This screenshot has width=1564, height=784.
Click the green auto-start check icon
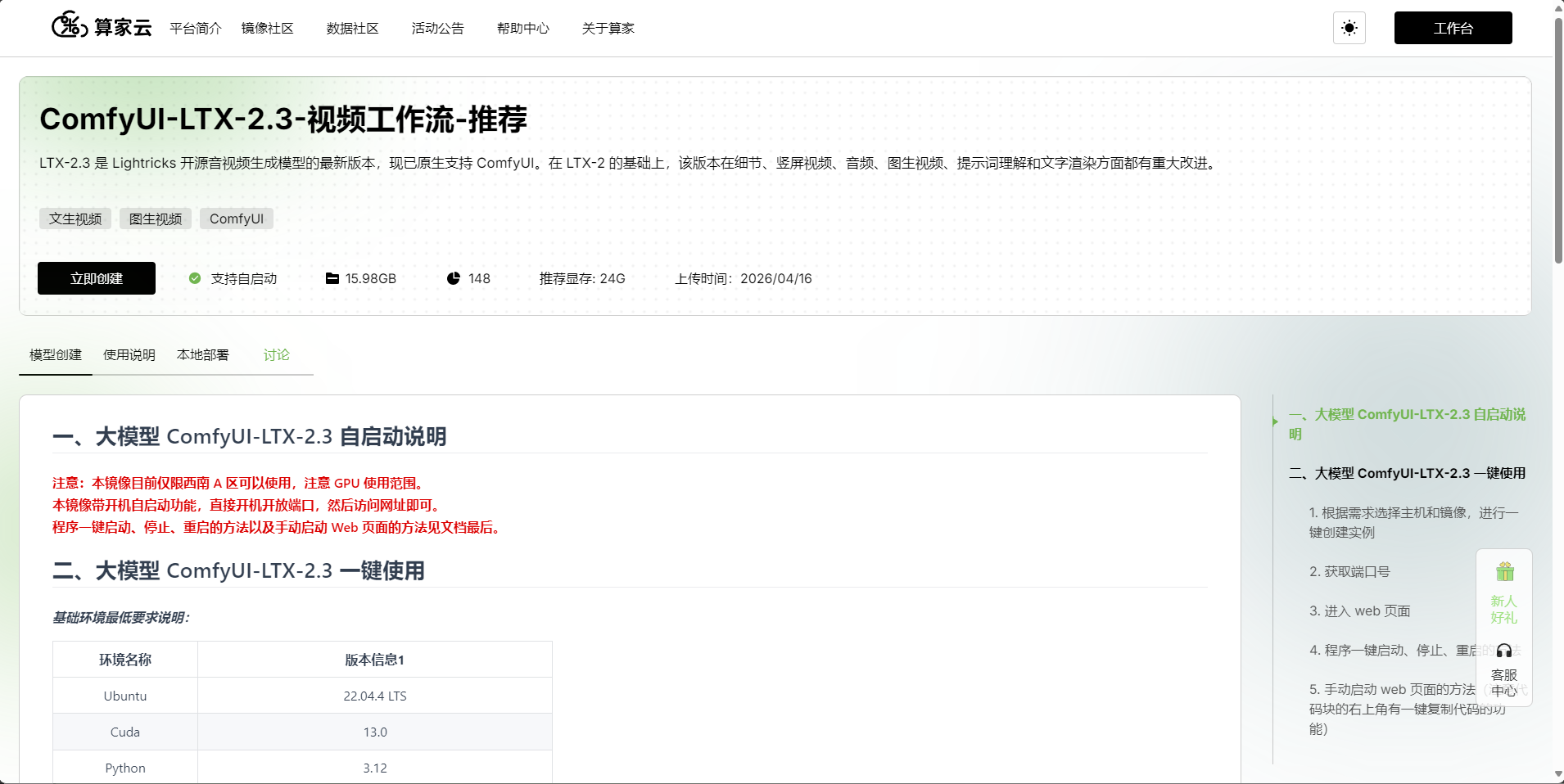coord(195,278)
